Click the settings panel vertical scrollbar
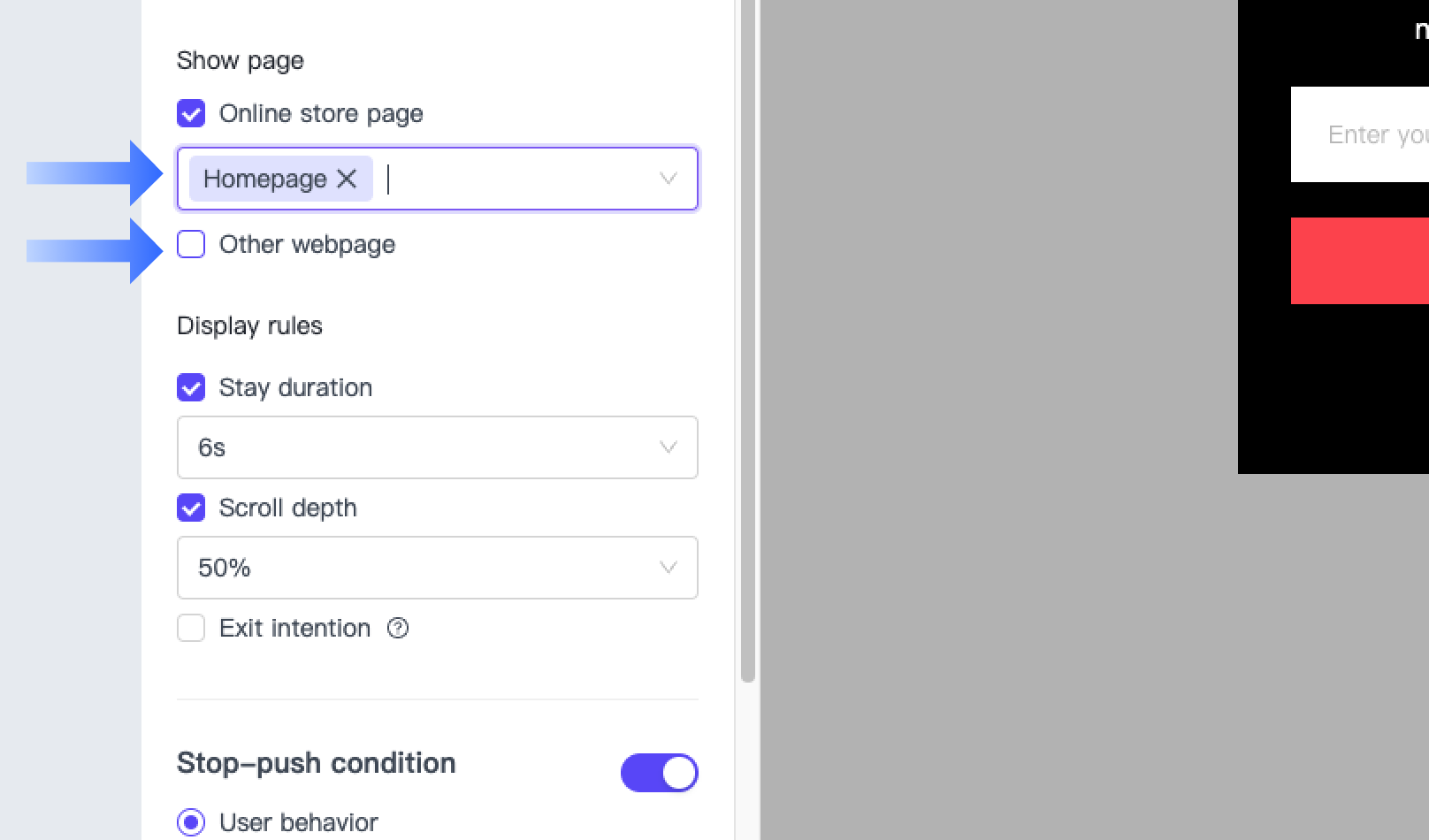This screenshot has width=1429, height=840. coord(748,354)
